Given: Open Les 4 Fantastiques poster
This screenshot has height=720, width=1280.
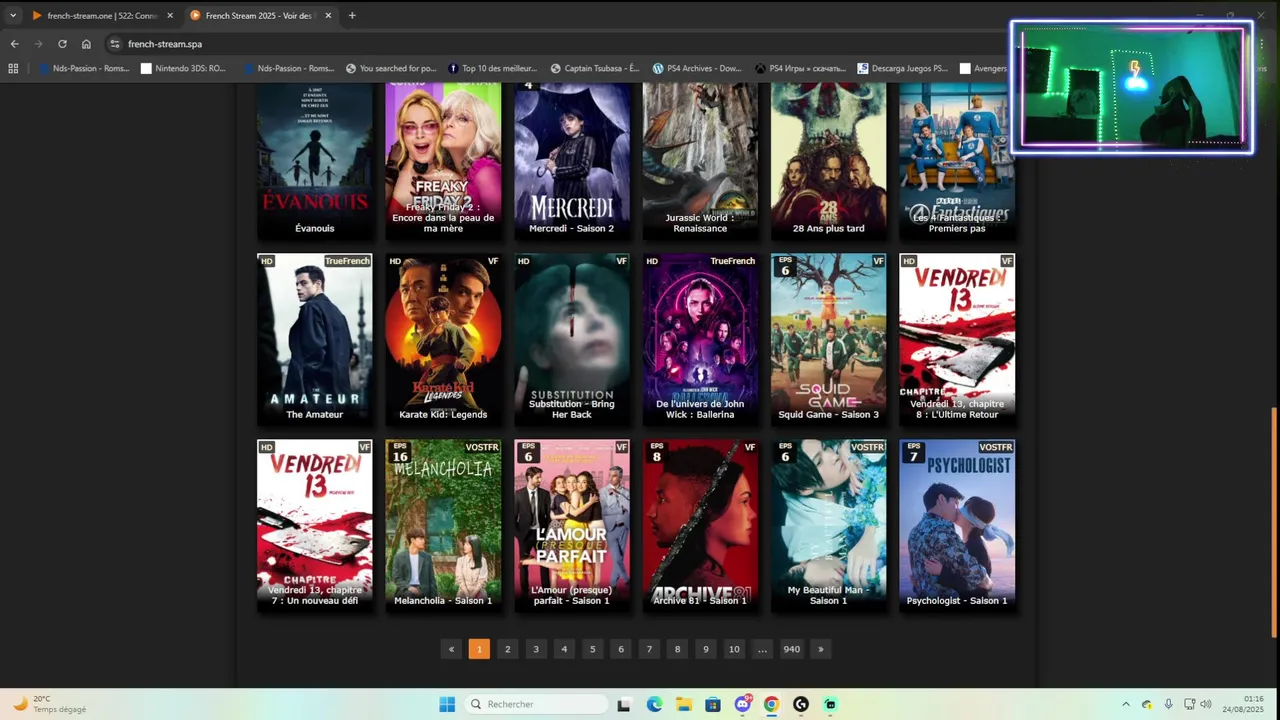Looking at the screenshot, I should (957, 161).
